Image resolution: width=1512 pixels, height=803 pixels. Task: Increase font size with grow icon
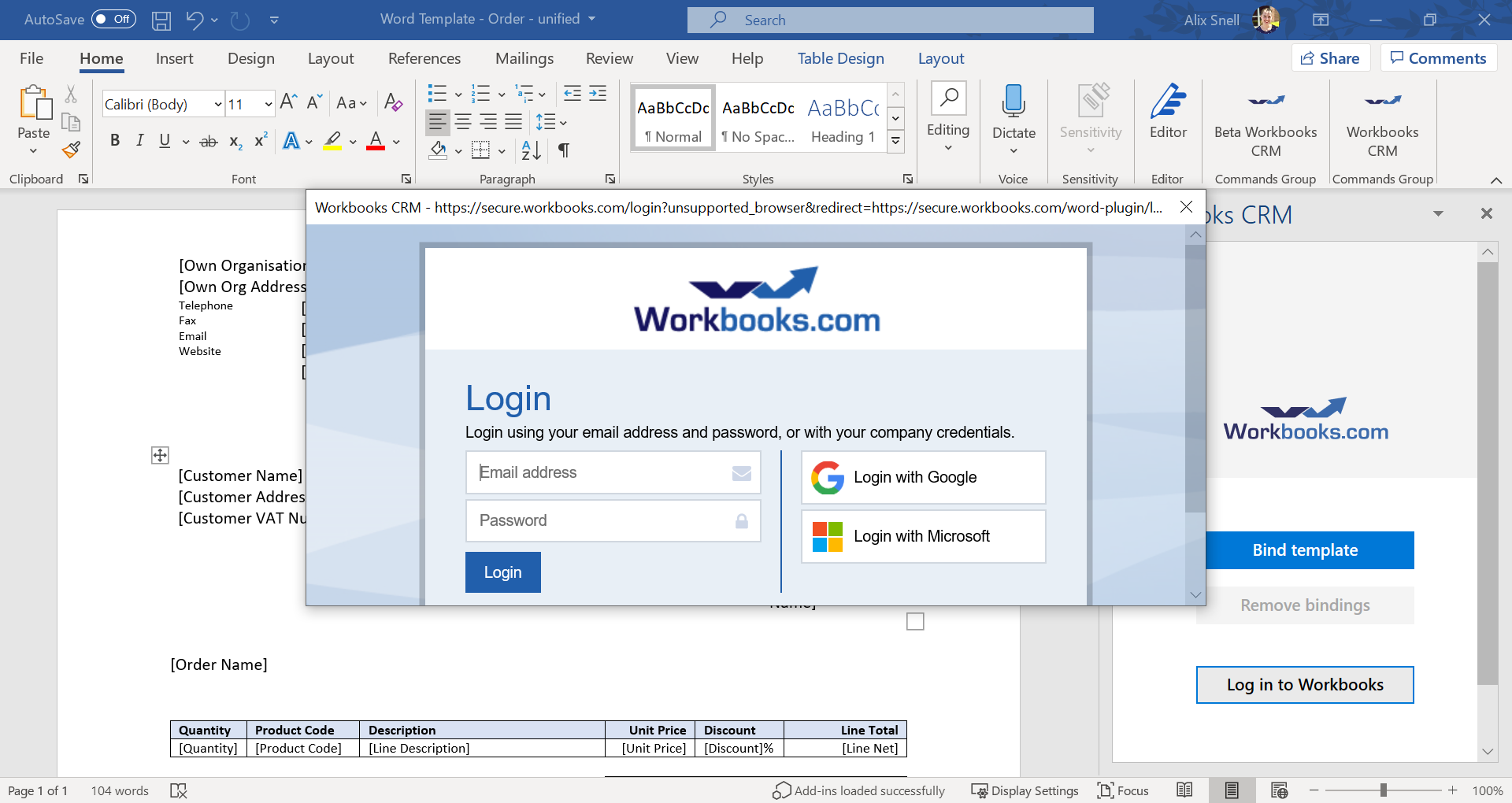point(288,102)
